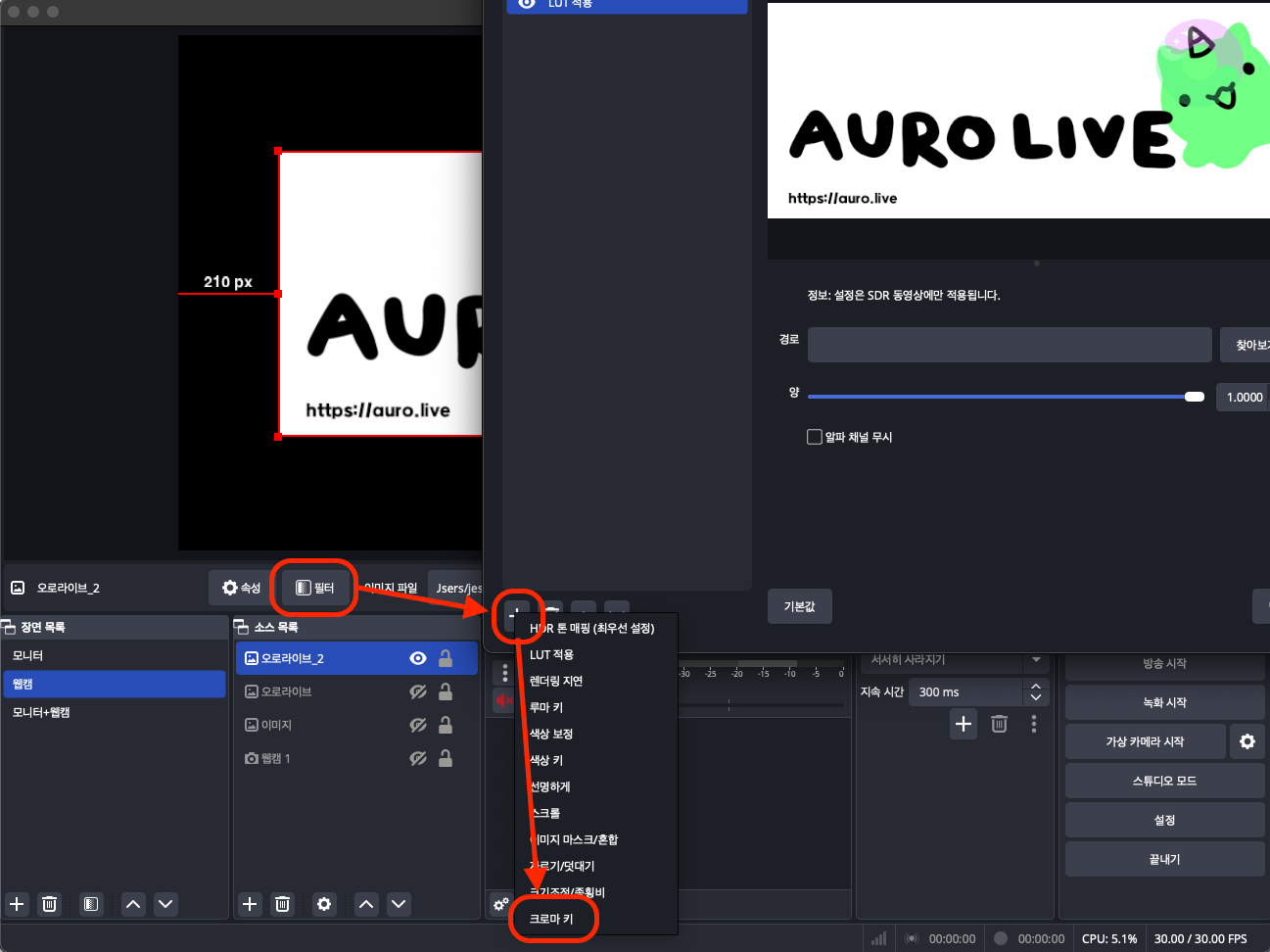The width and height of the screenshot is (1270, 952).
Task: Move the selected scene up
Action: pyautogui.click(x=133, y=904)
